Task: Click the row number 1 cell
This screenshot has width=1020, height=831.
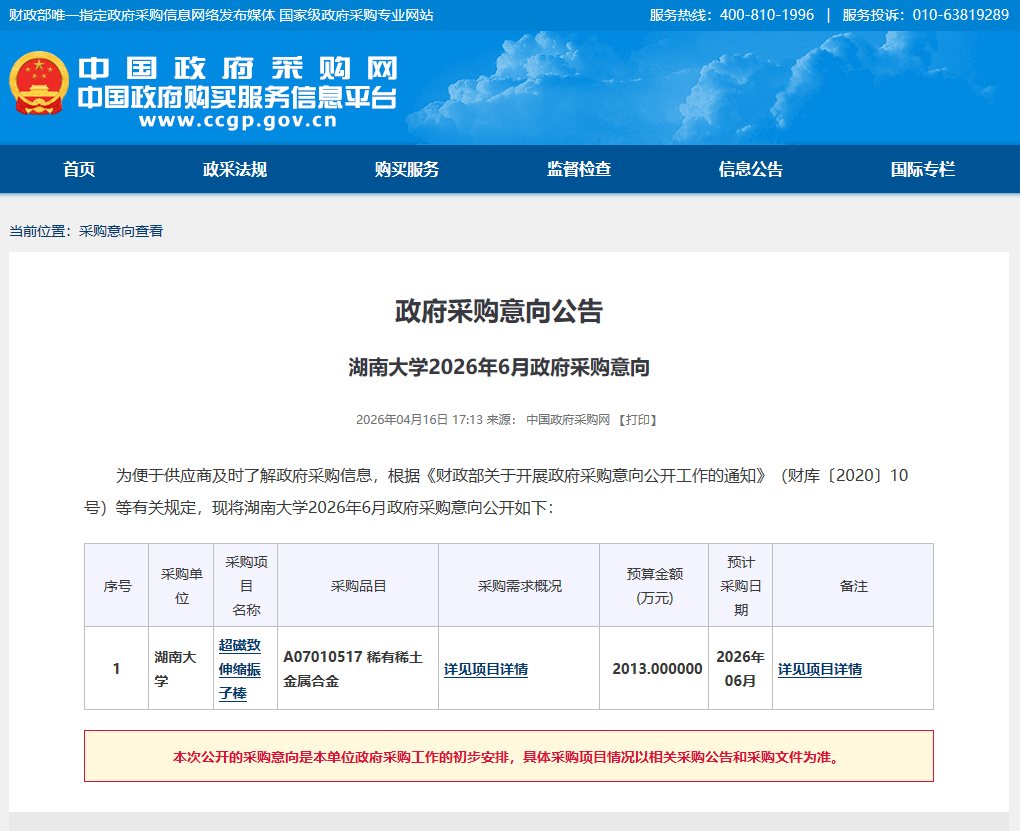Action: [x=117, y=668]
